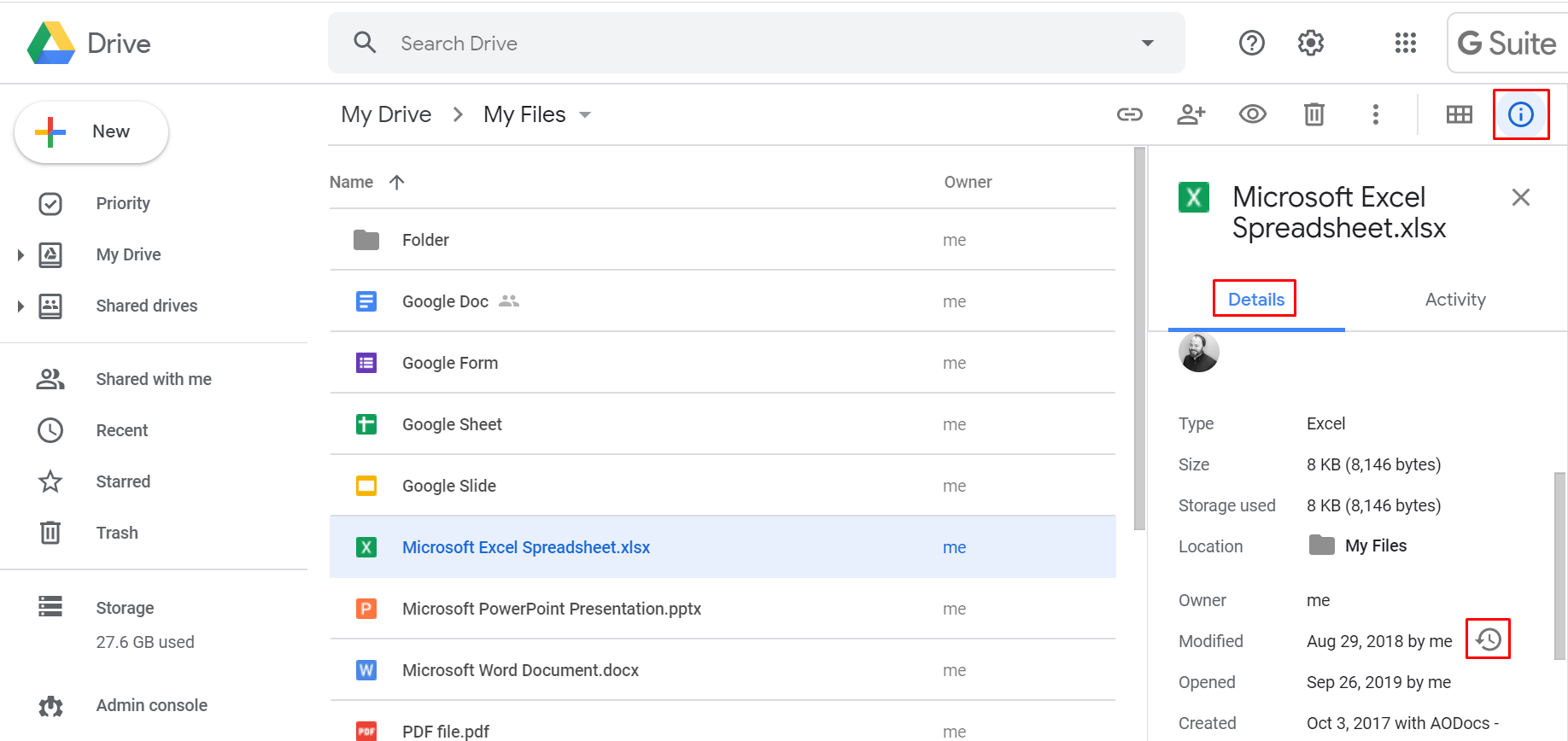This screenshot has height=741, width=1568.
Task: Click the manage versions history icon
Action: pyautogui.click(x=1488, y=639)
